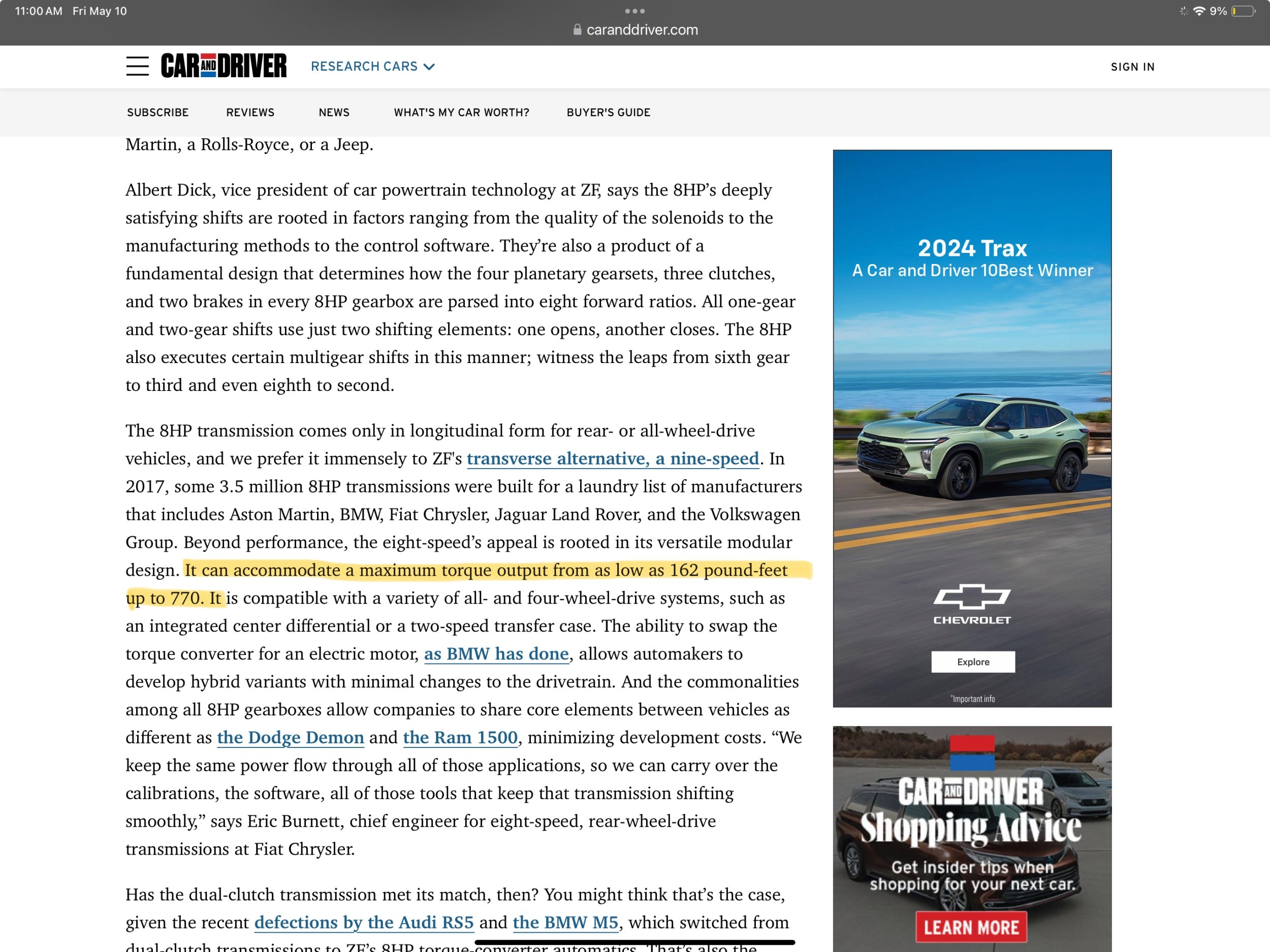The image size is (1270, 952).
Task: Click the Chevrolet bowtie logo in ad
Action: coord(971,597)
